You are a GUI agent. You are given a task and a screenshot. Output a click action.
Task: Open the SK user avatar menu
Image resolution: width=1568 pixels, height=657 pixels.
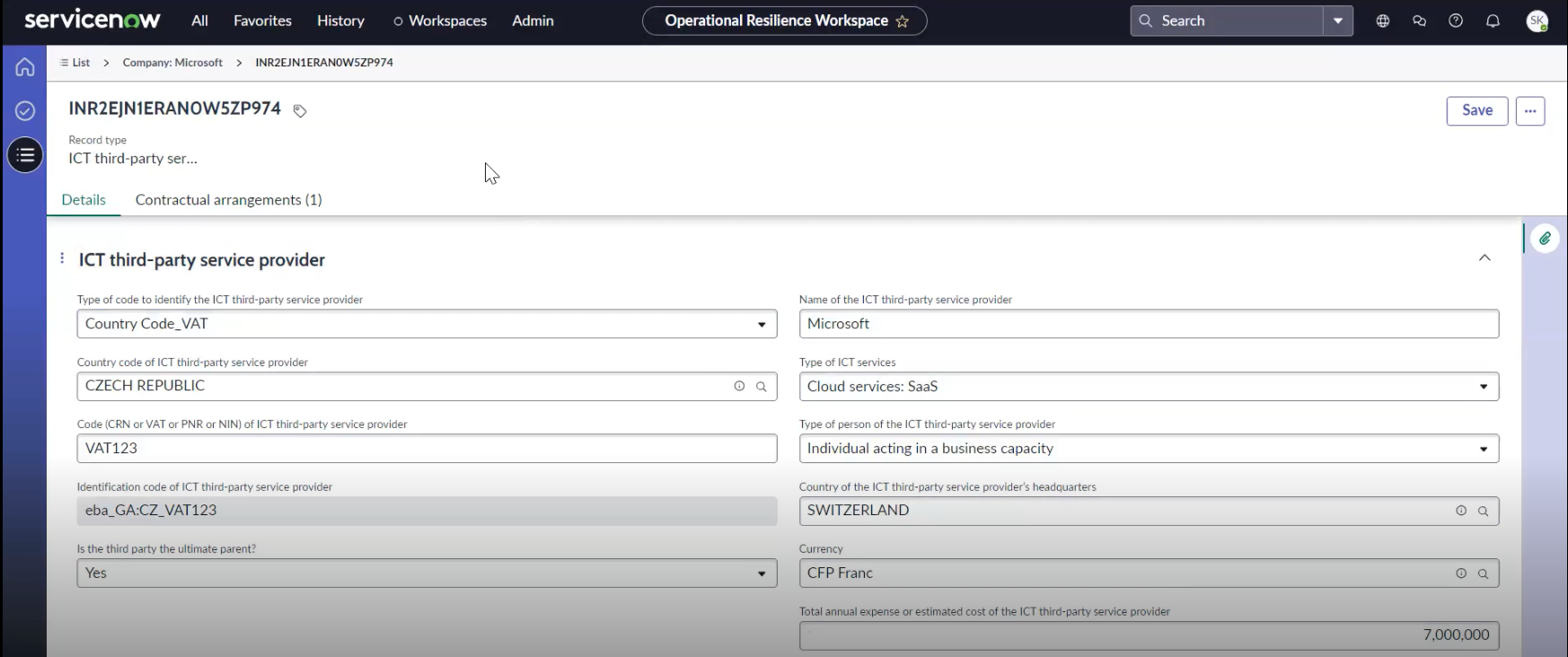click(1537, 21)
